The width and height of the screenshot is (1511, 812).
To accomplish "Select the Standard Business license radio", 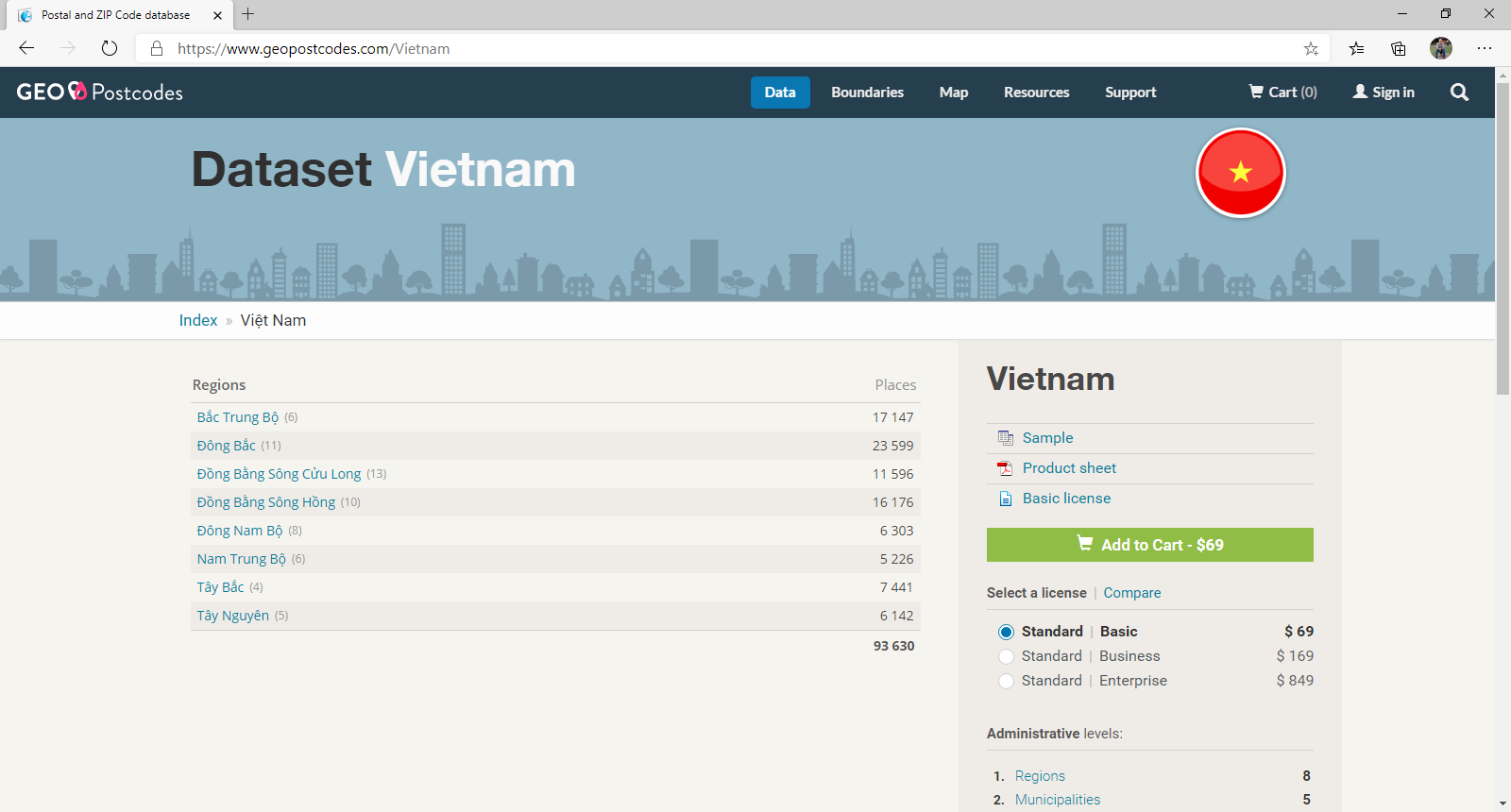I will click(x=1006, y=656).
